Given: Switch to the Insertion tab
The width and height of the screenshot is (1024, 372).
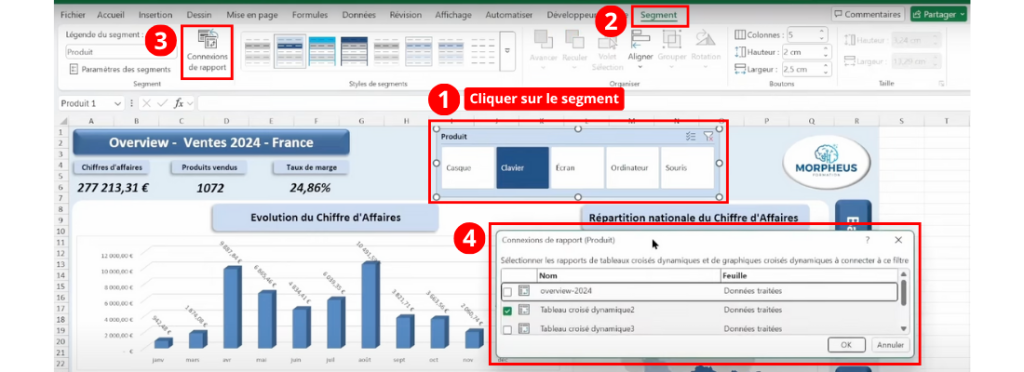Looking at the screenshot, I should tap(155, 14).
